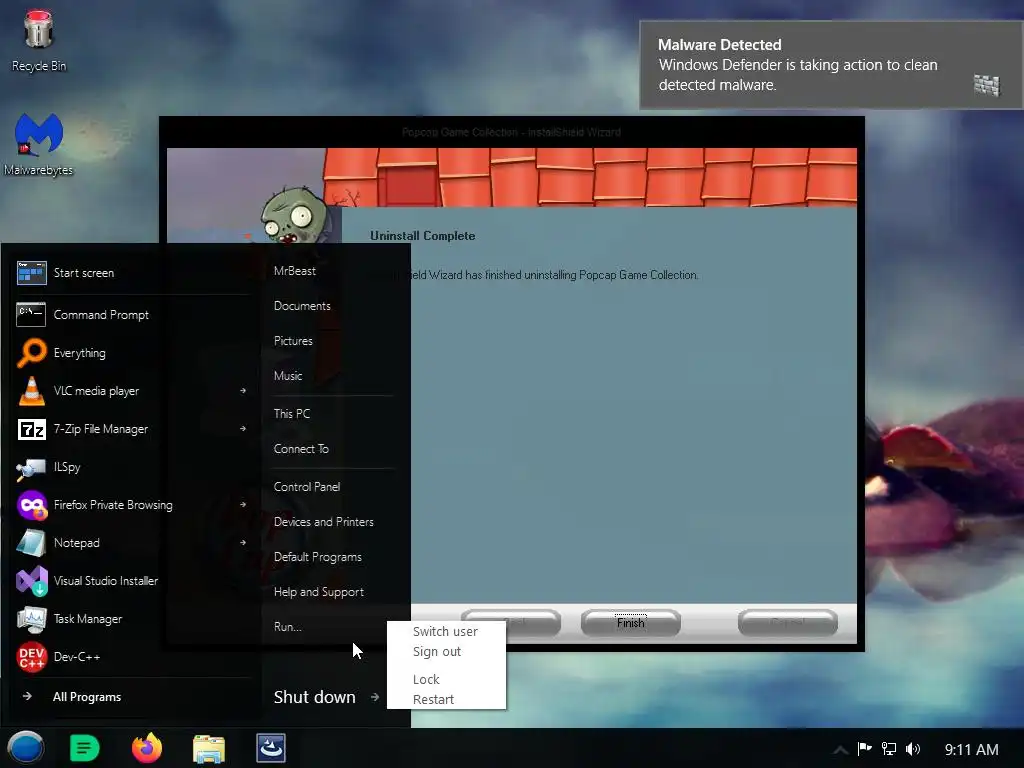
Task: Open the green notes app on taskbar
Action: point(84,748)
